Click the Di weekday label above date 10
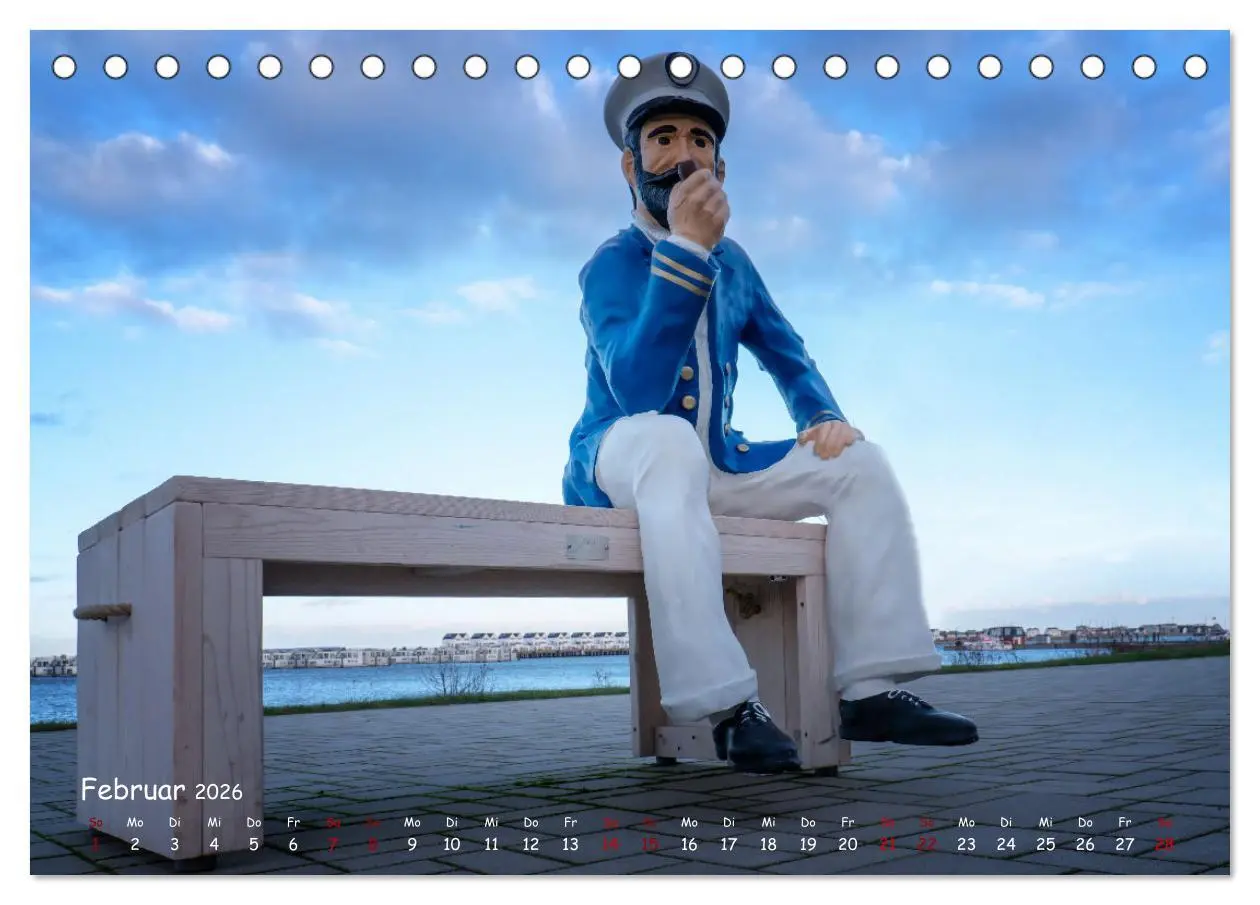 click(452, 822)
